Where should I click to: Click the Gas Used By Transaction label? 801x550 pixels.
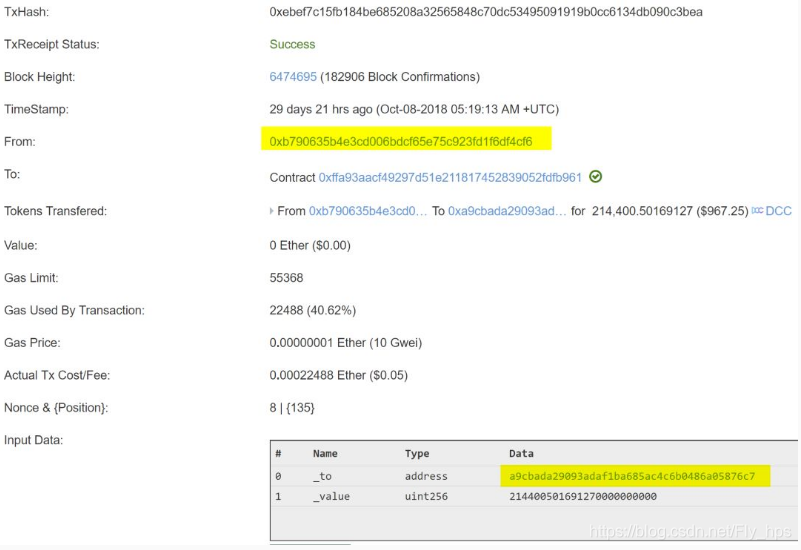pos(74,310)
